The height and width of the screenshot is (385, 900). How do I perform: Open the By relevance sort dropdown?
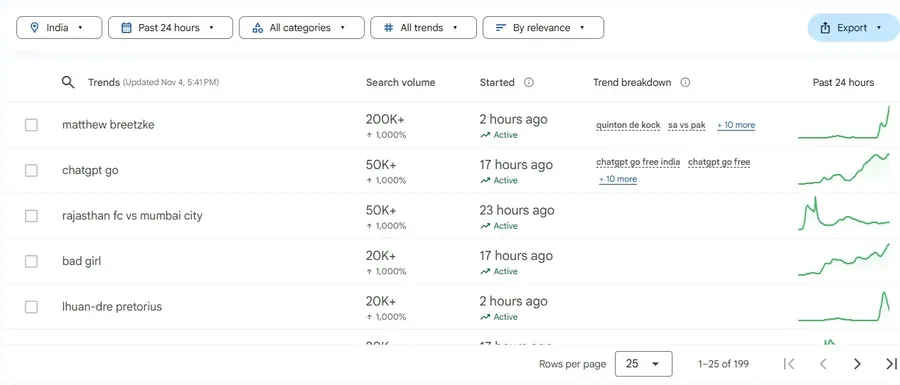click(x=543, y=28)
